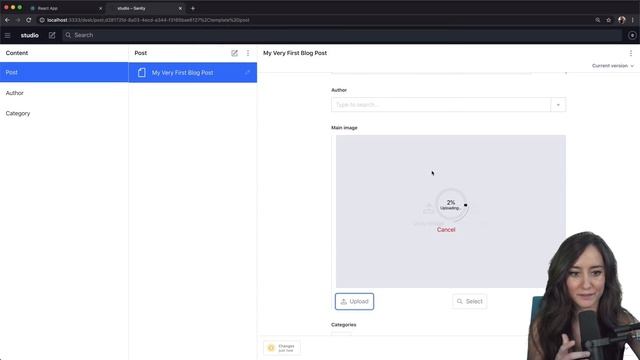
Task: Bookmark this page with star icon
Action: coord(609,20)
